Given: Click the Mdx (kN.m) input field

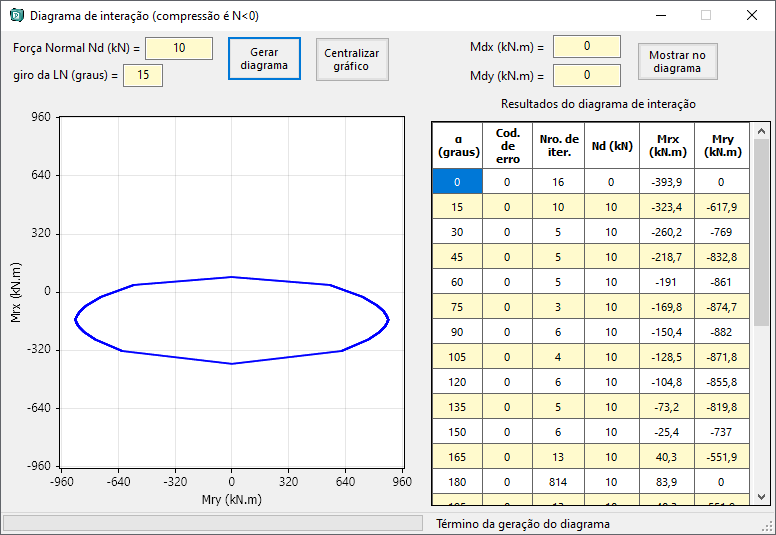Looking at the screenshot, I should point(586,47).
